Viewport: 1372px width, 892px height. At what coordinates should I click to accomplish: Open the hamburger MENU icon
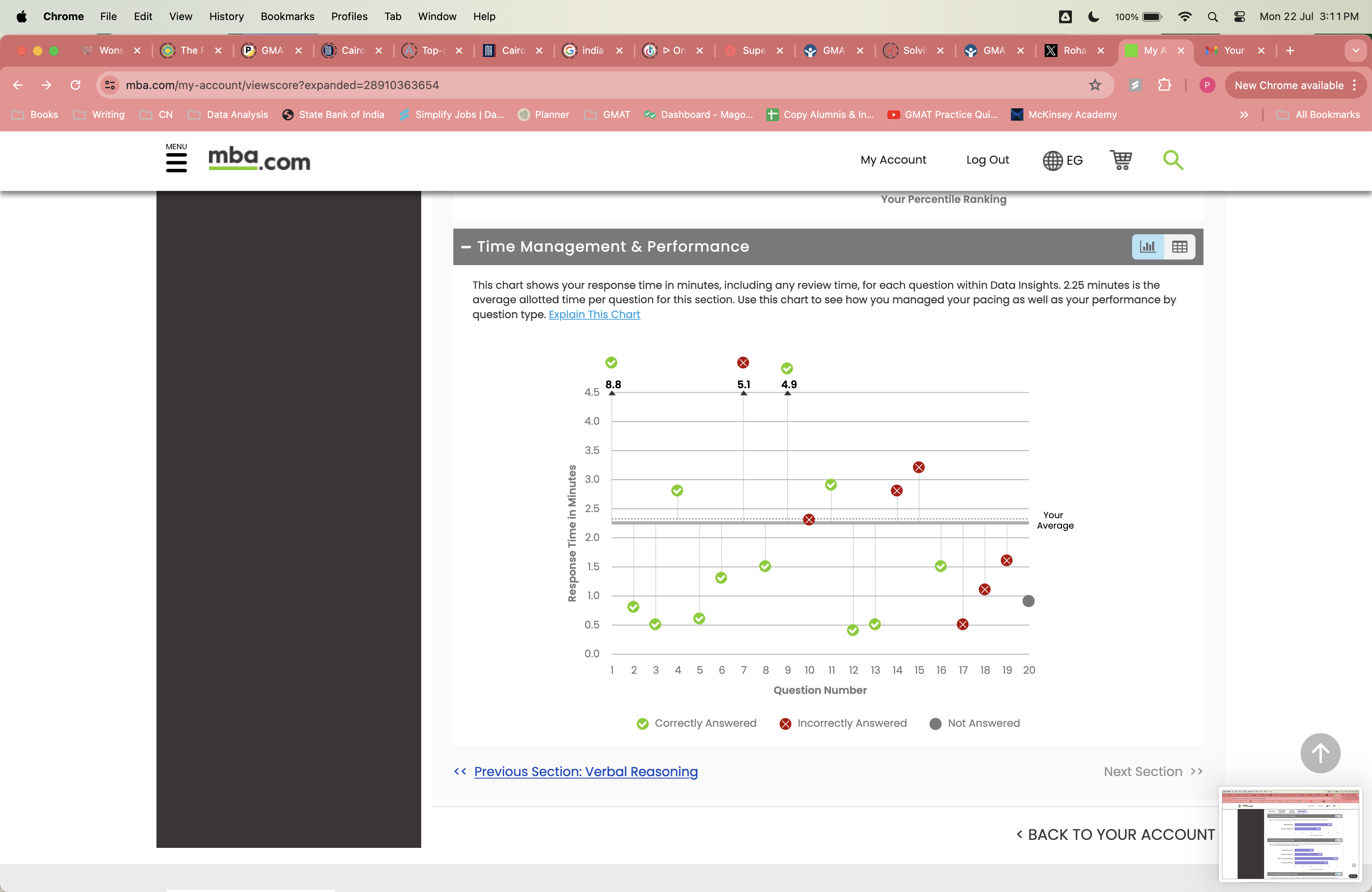[177, 162]
